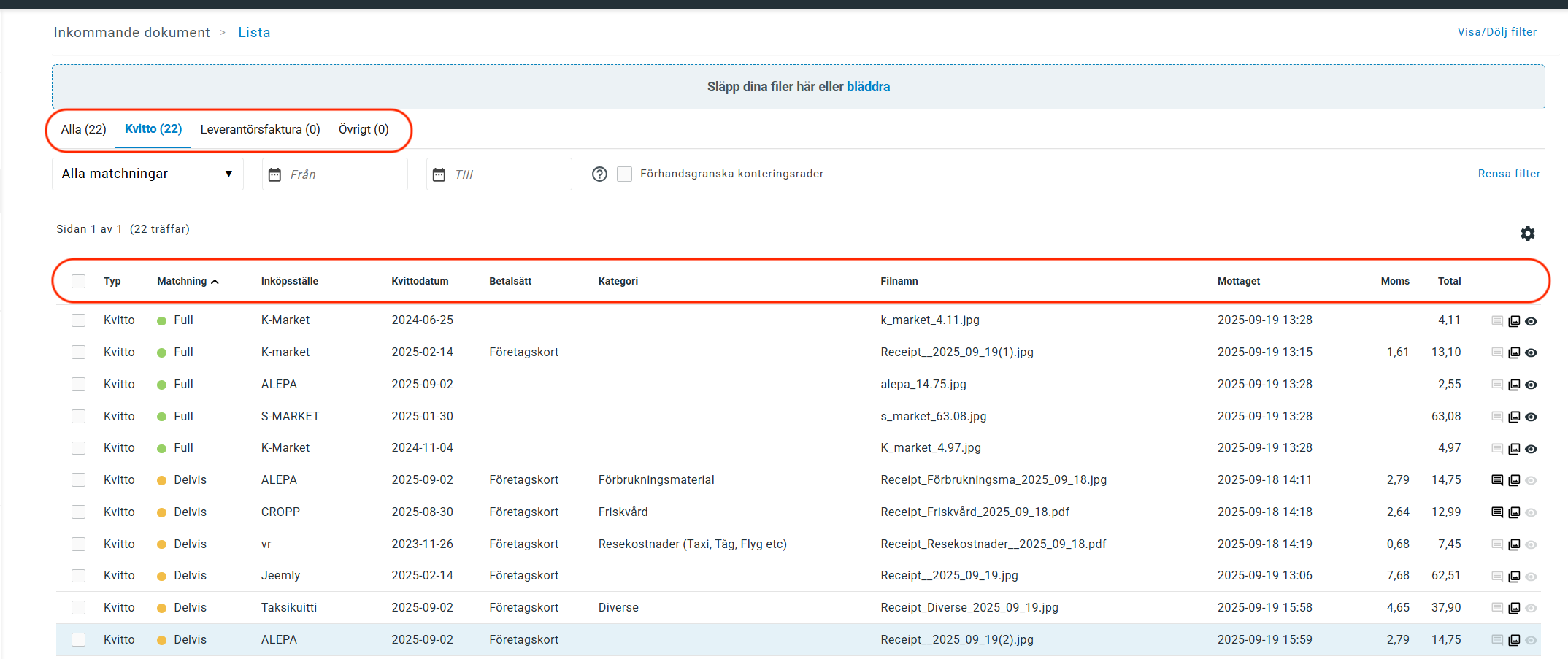The image size is (1568, 659).
Task: View image of Receipt_Diverse_2025_09_19.jpg
Action: tap(1514, 608)
